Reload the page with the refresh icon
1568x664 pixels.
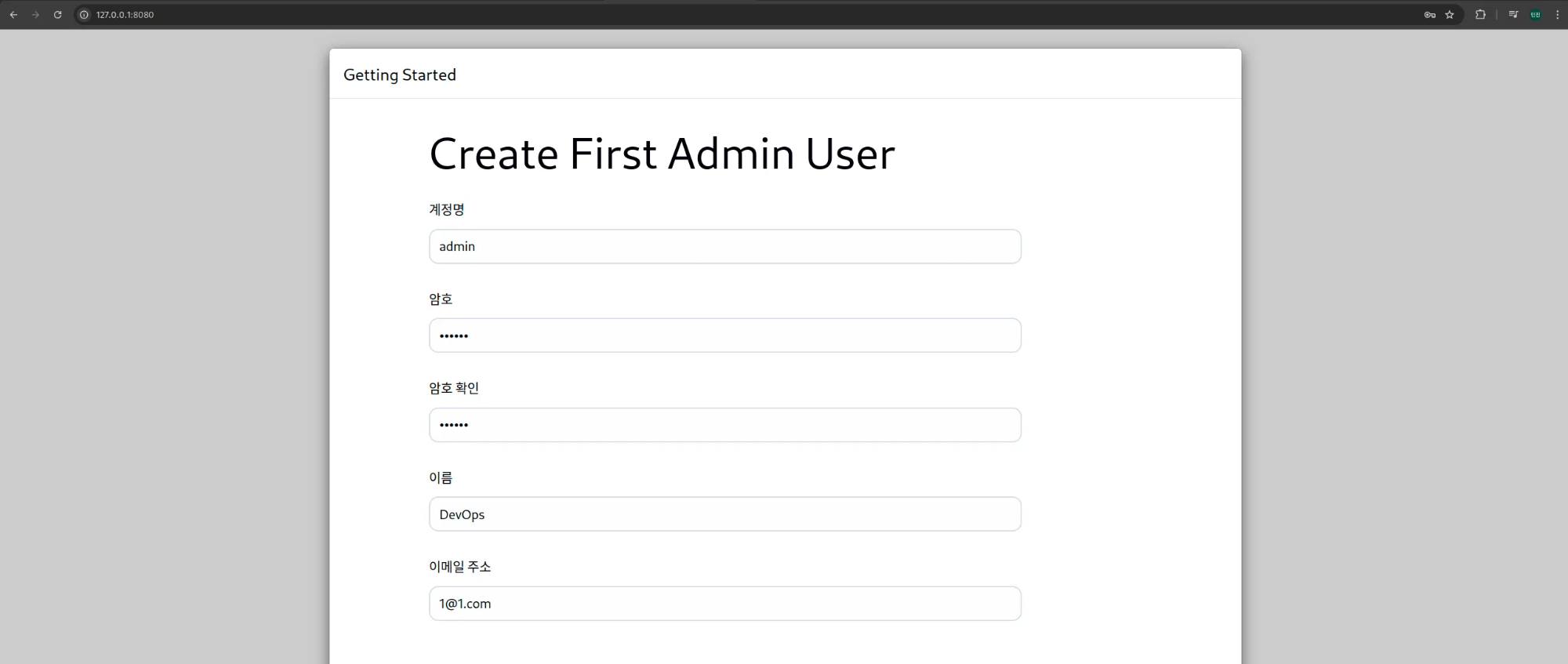[57, 15]
